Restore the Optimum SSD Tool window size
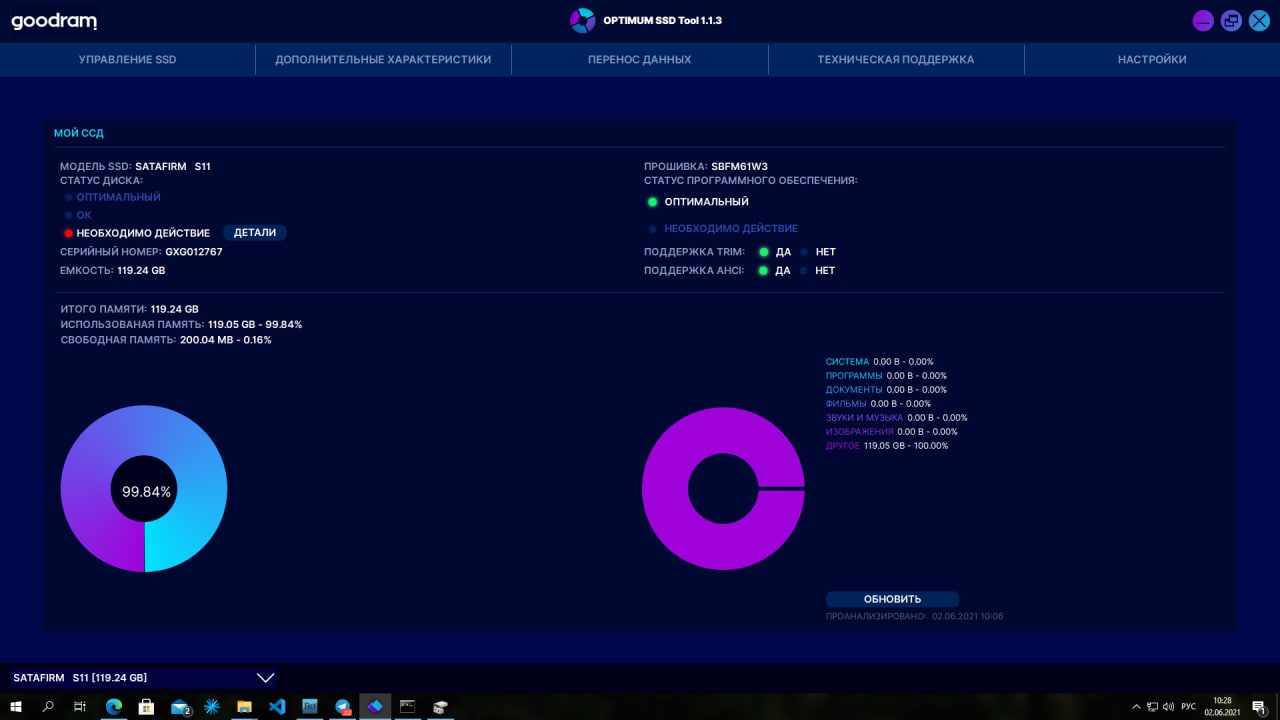The image size is (1280, 720). pos(1231,20)
